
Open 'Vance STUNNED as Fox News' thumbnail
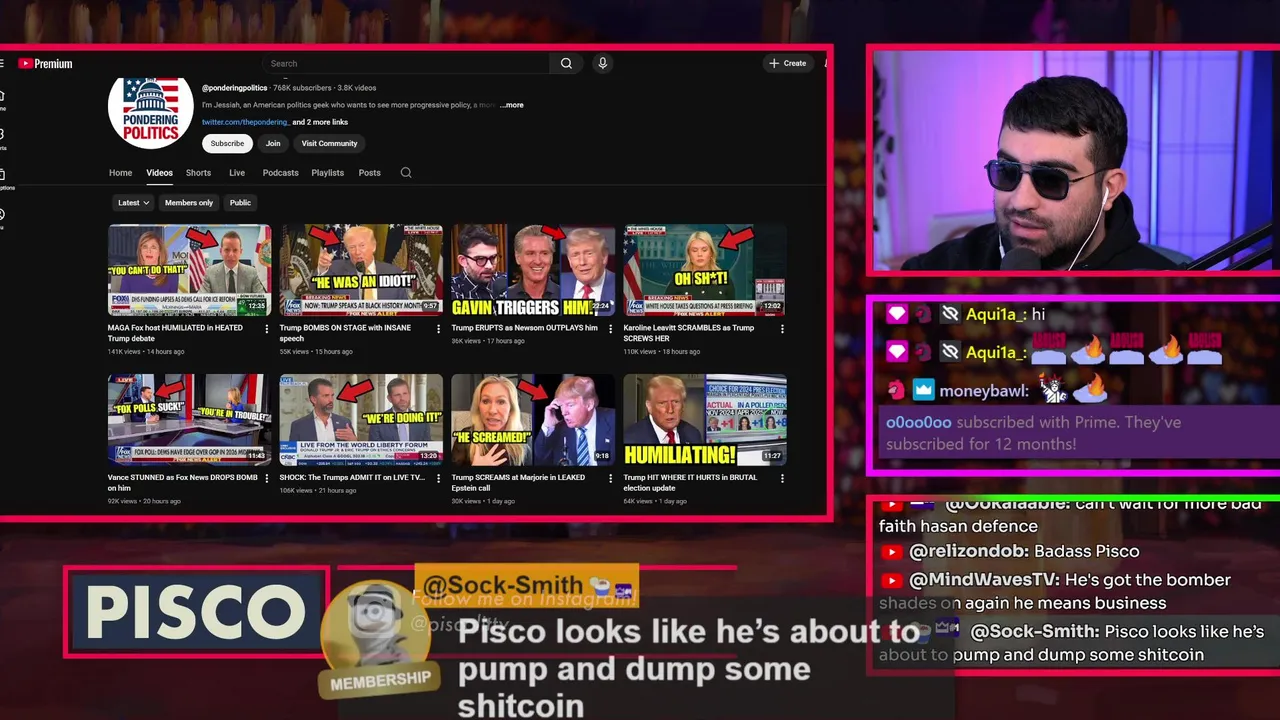[189, 420]
